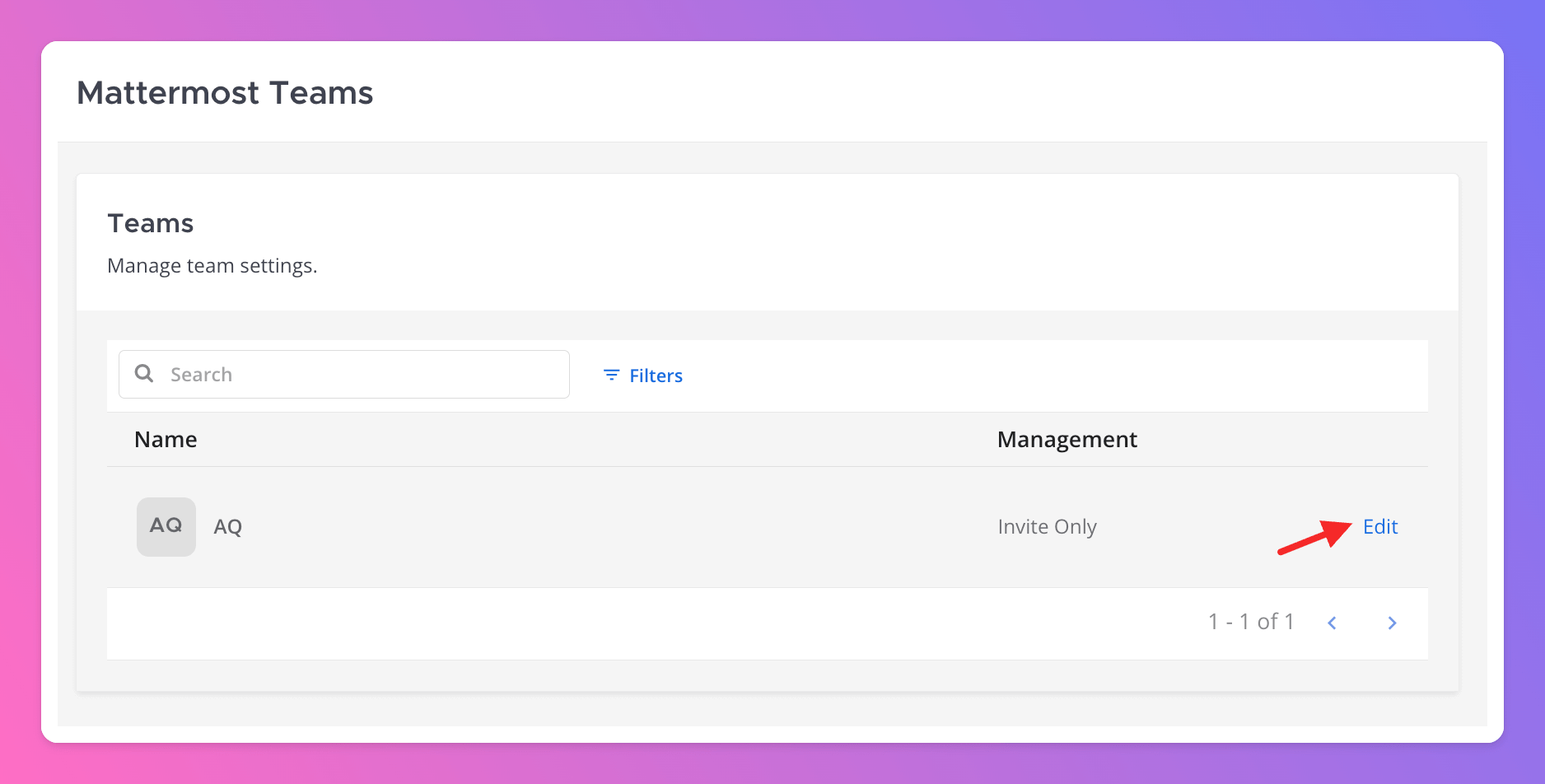The height and width of the screenshot is (784, 1545).
Task: Open Edit for the AQ team
Action: click(x=1380, y=527)
